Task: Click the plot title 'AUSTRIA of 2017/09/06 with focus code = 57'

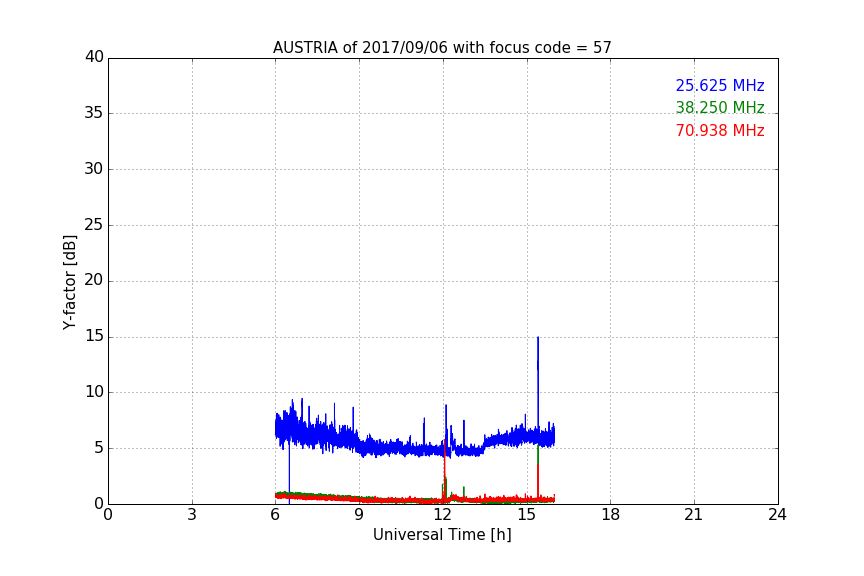Action: coord(442,48)
